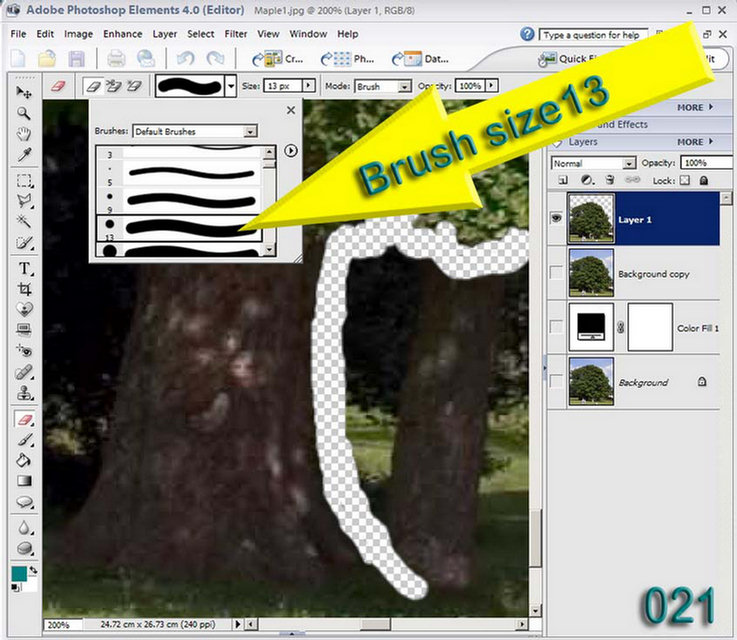This screenshot has height=640, width=737.
Task: Open the Enhance menu
Action: coord(123,34)
